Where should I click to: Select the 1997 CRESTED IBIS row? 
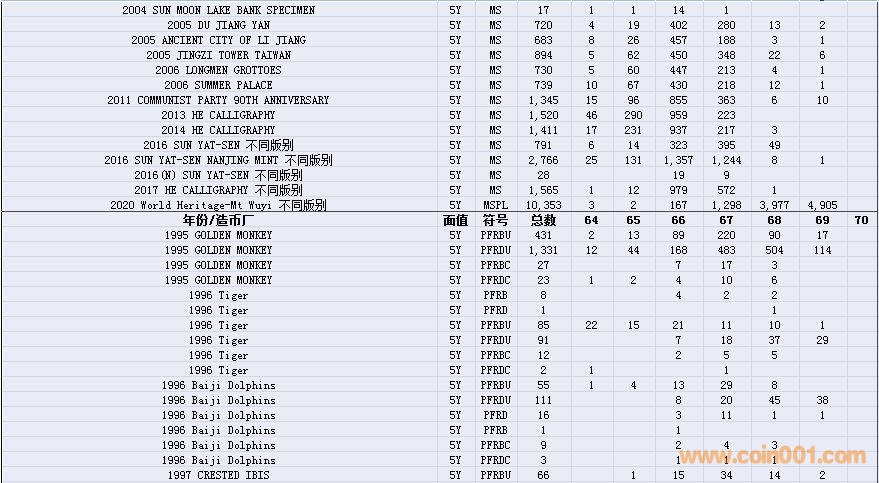(218, 475)
